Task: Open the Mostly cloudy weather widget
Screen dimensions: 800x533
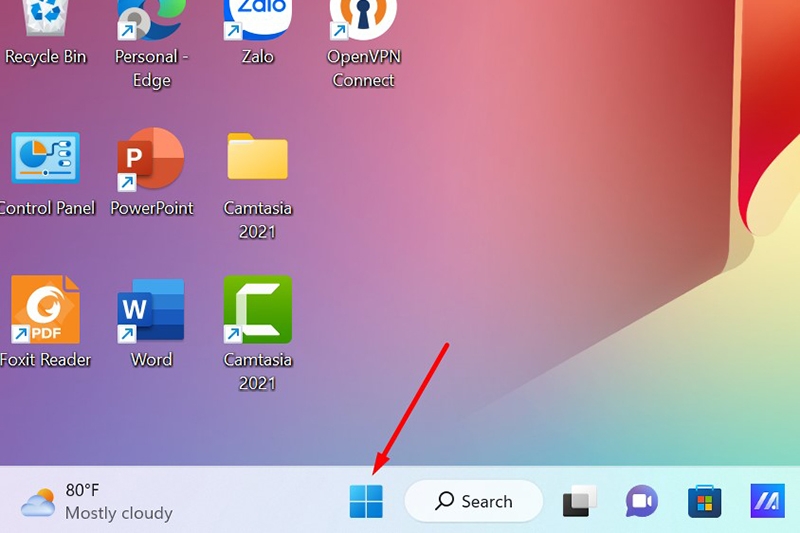Action: (x=96, y=502)
